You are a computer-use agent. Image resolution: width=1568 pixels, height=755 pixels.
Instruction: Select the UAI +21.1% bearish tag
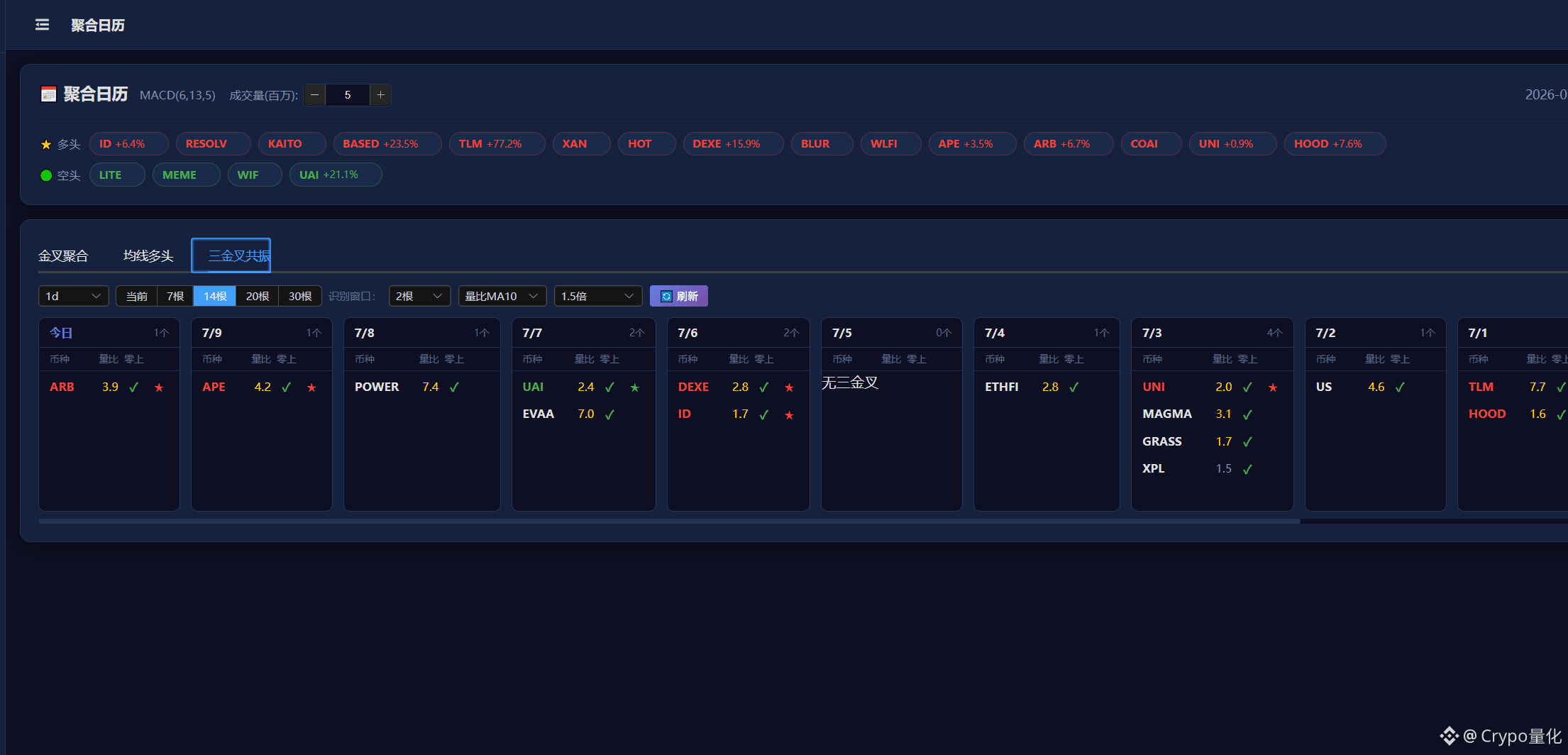[336, 175]
